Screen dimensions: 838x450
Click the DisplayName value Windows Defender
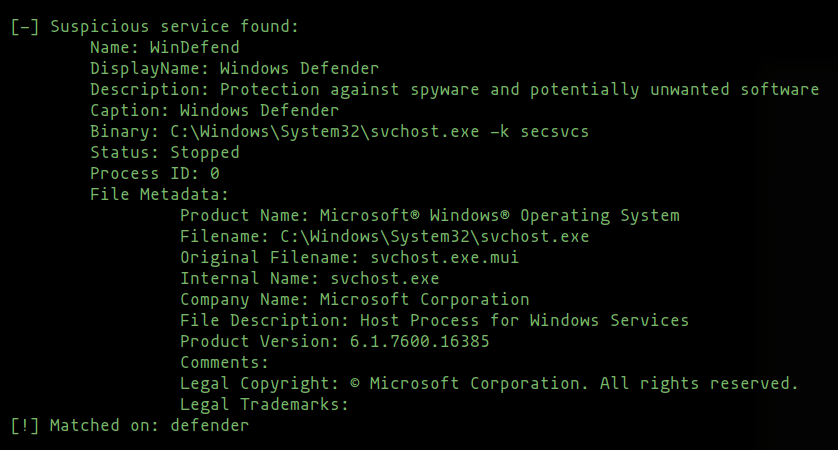click(299, 69)
